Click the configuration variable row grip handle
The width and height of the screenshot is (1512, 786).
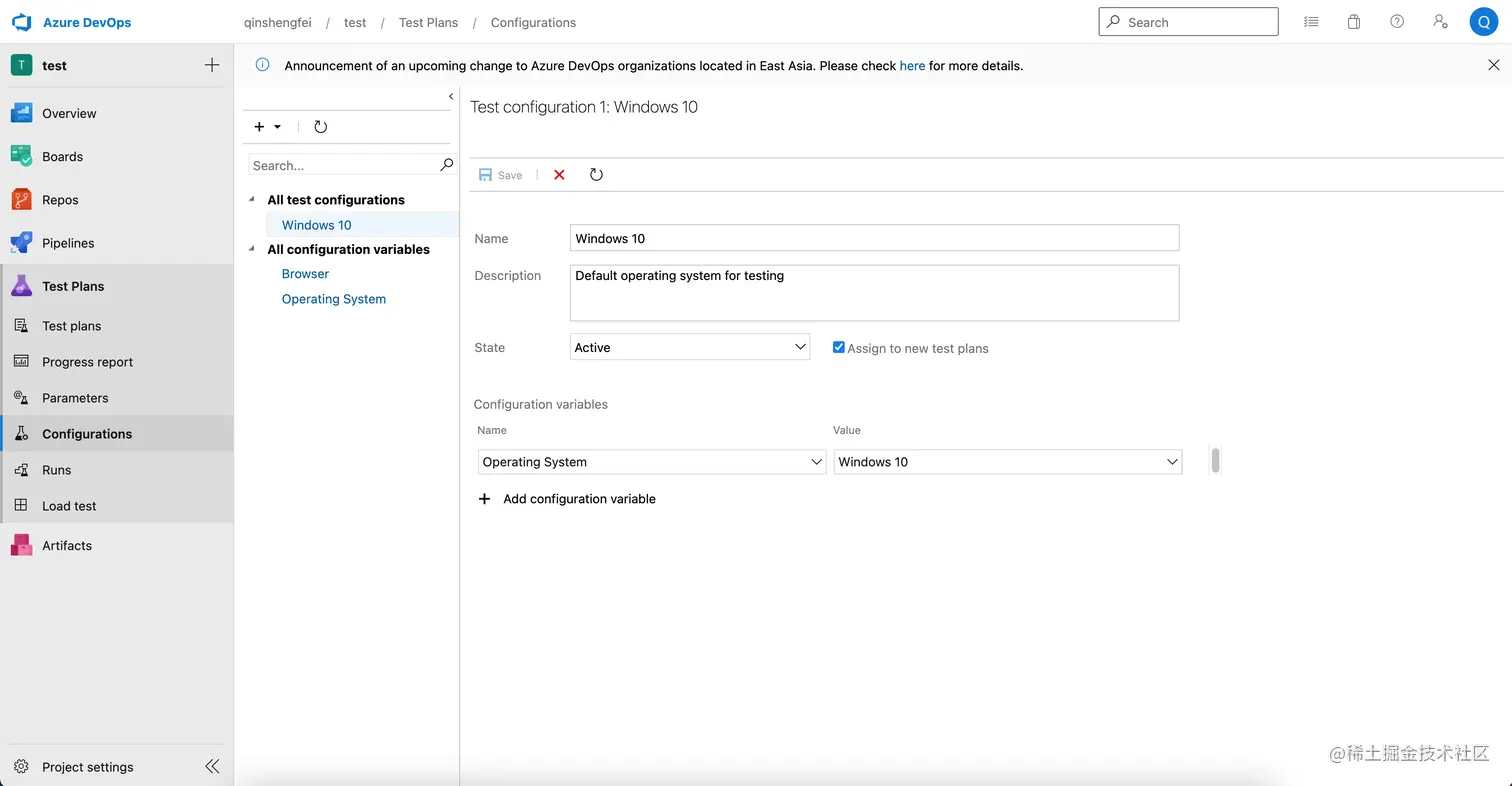click(x=1215, y=460)
